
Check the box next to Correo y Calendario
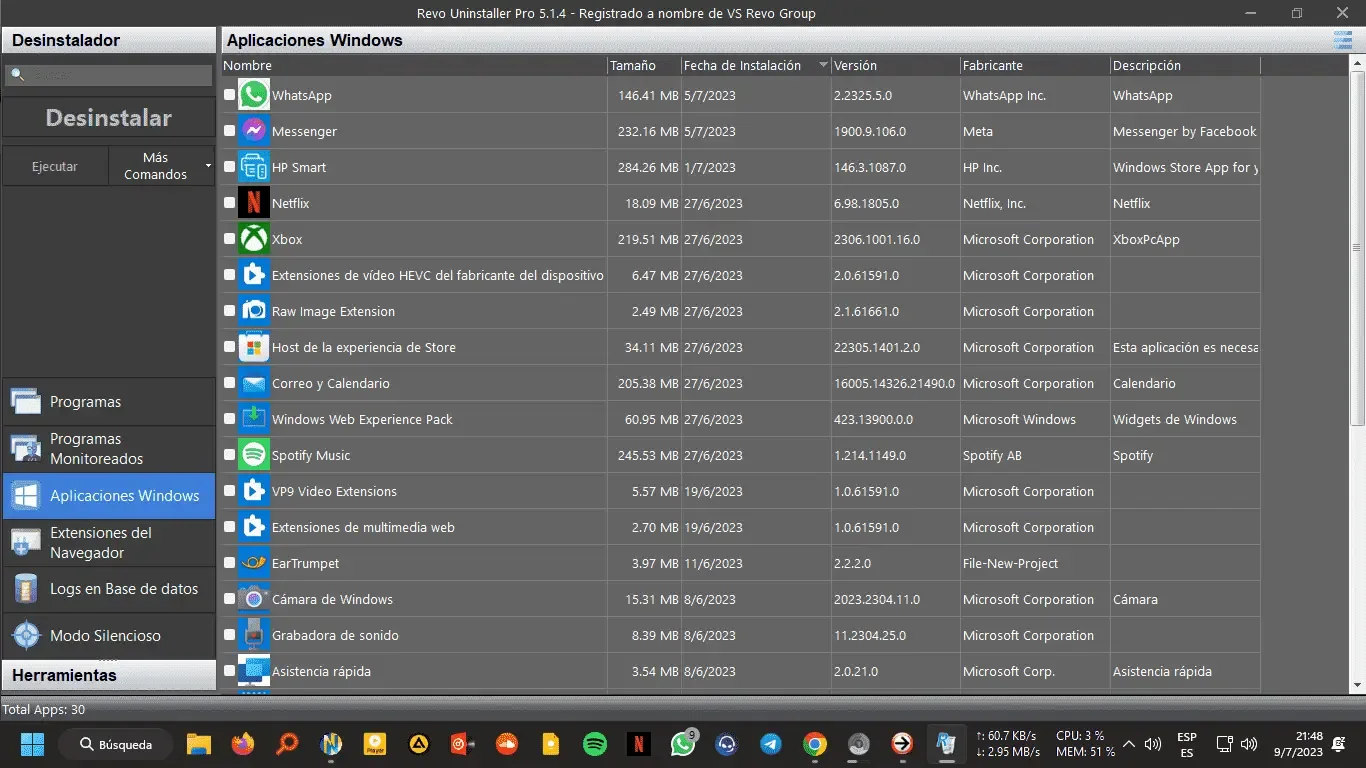[230, 383]
